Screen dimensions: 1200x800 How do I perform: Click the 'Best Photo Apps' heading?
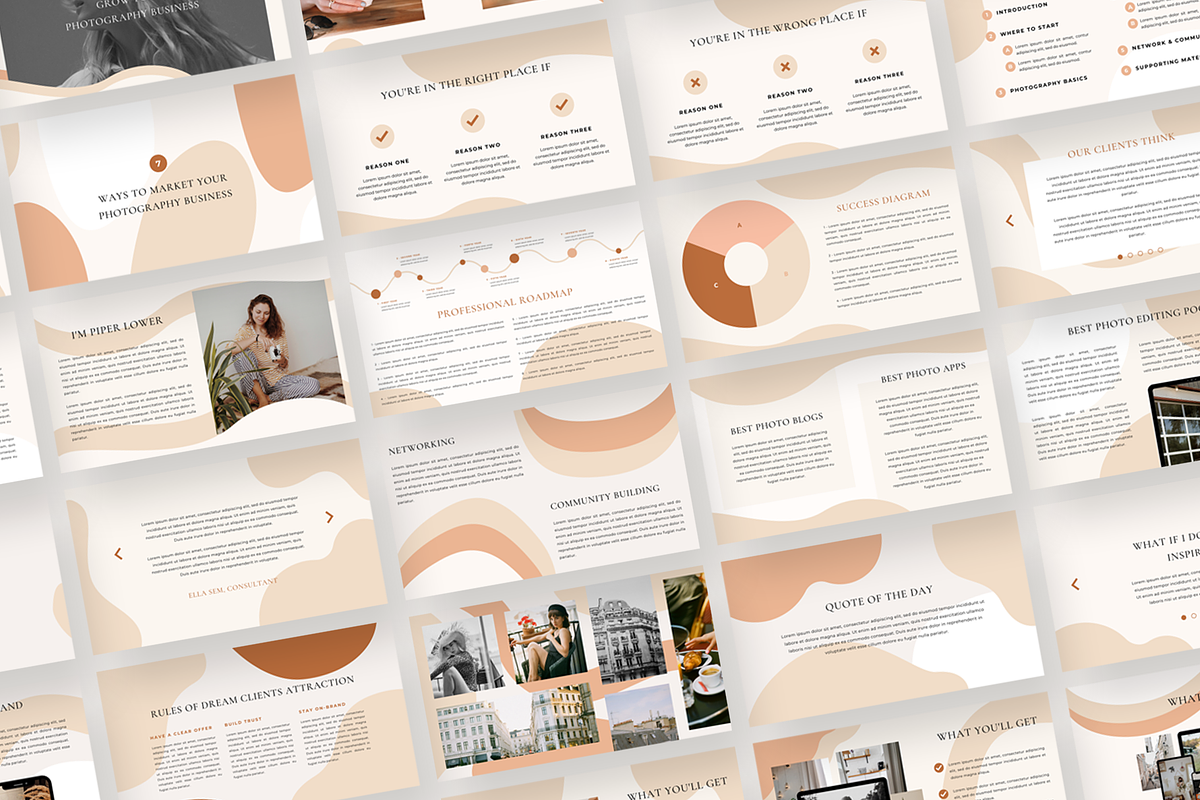click(923, 373)
